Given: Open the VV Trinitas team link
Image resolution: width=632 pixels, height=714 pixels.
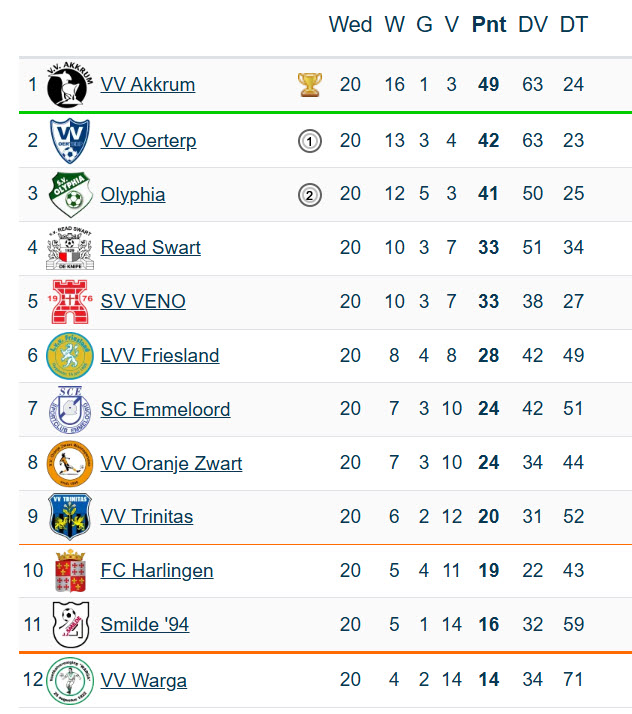Looking at the screenshot, I should click(x=147, y=517).
